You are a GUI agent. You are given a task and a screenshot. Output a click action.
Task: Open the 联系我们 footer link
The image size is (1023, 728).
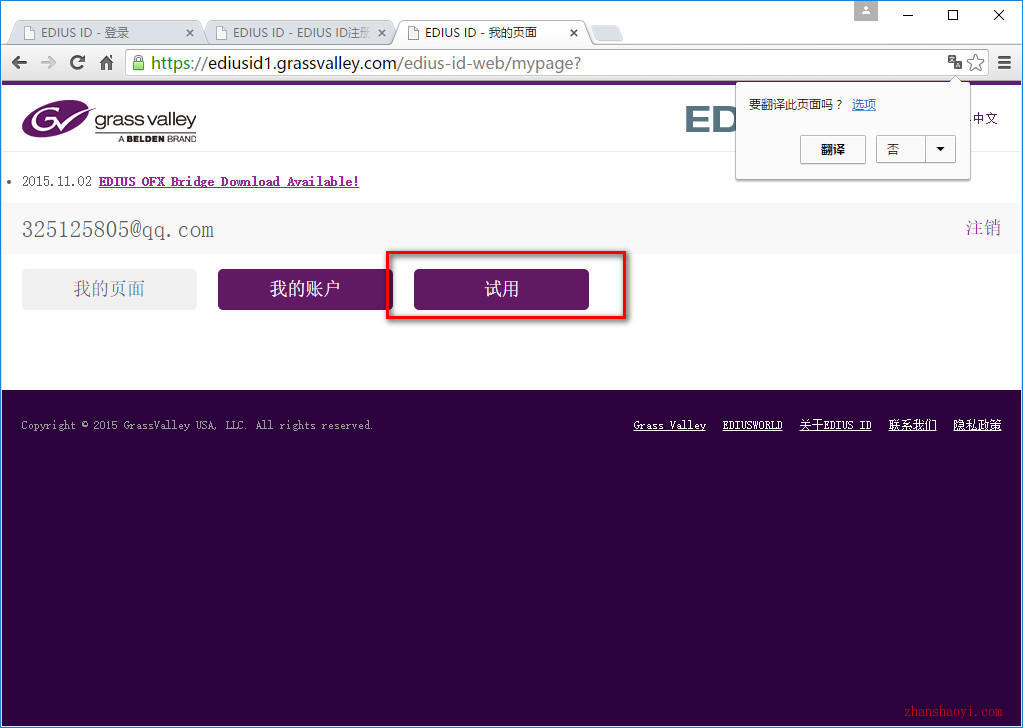(912, 425)
